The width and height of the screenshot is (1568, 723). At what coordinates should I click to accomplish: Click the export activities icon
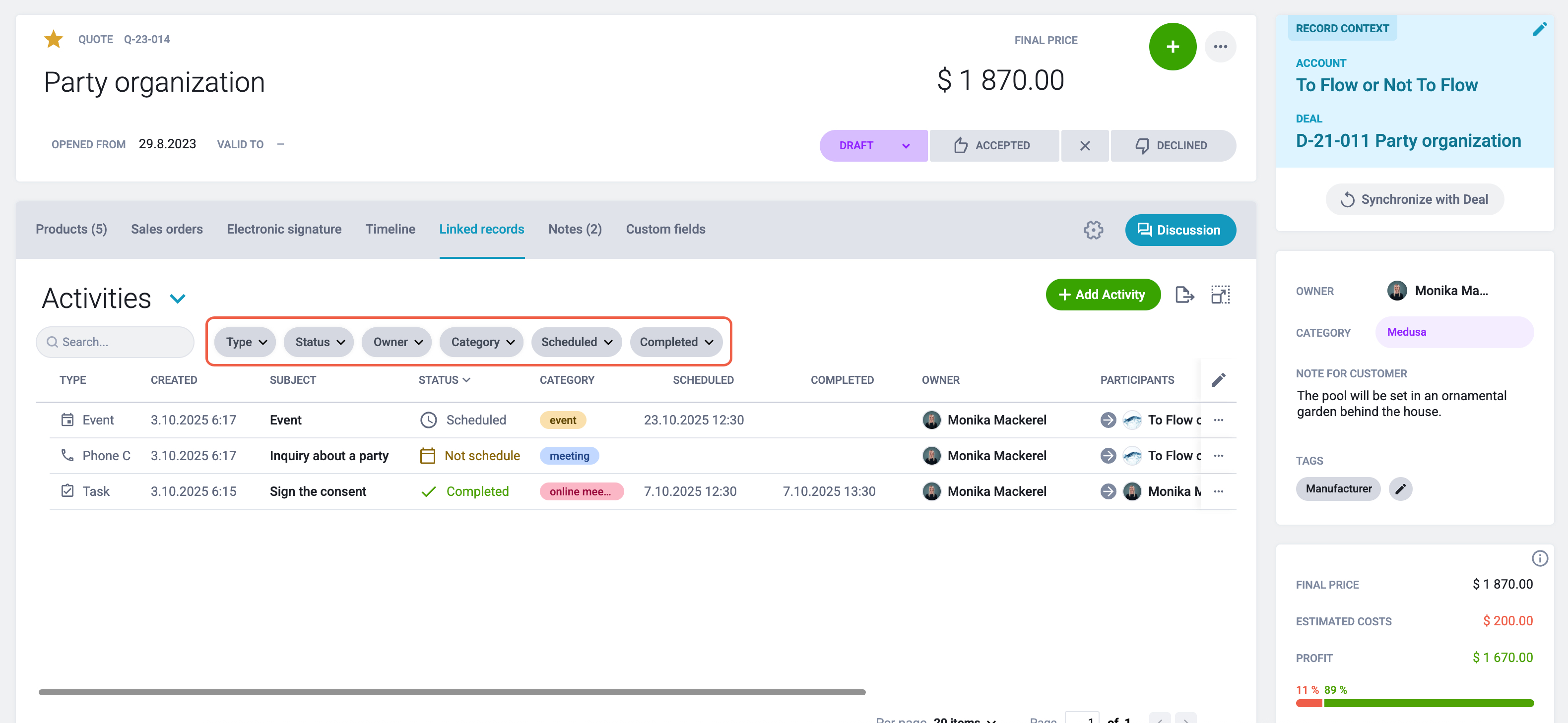1184,295
